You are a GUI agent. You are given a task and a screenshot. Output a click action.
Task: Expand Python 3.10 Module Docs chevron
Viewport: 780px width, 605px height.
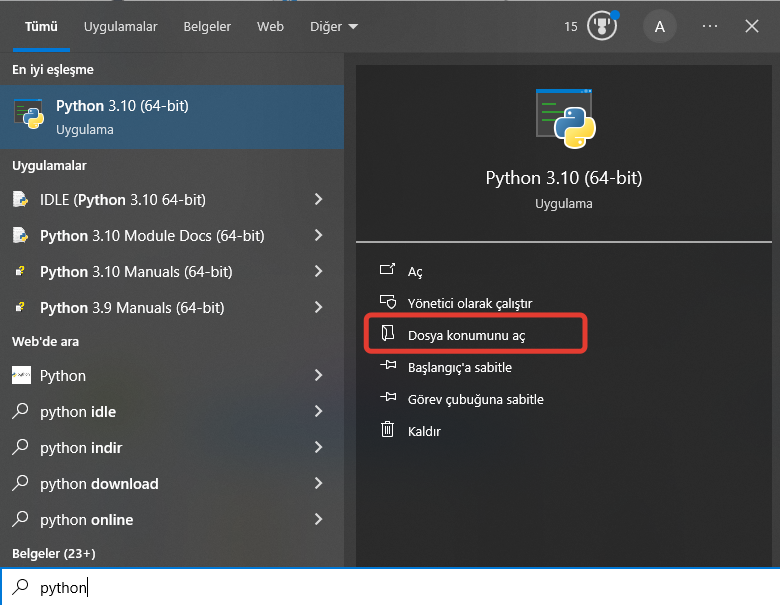tap(318, 235)
